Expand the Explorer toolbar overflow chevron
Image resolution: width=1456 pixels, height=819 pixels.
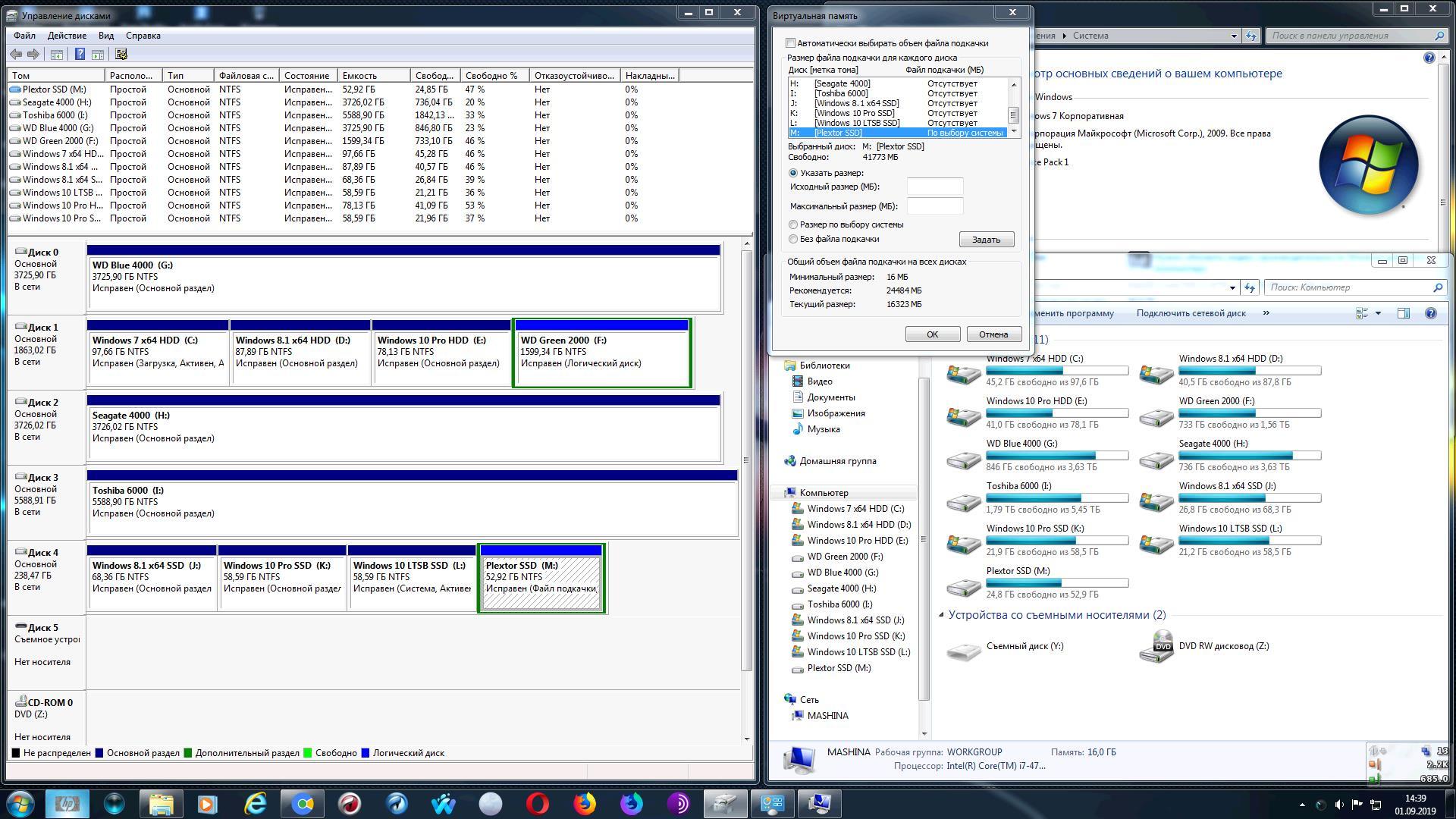1266,313
